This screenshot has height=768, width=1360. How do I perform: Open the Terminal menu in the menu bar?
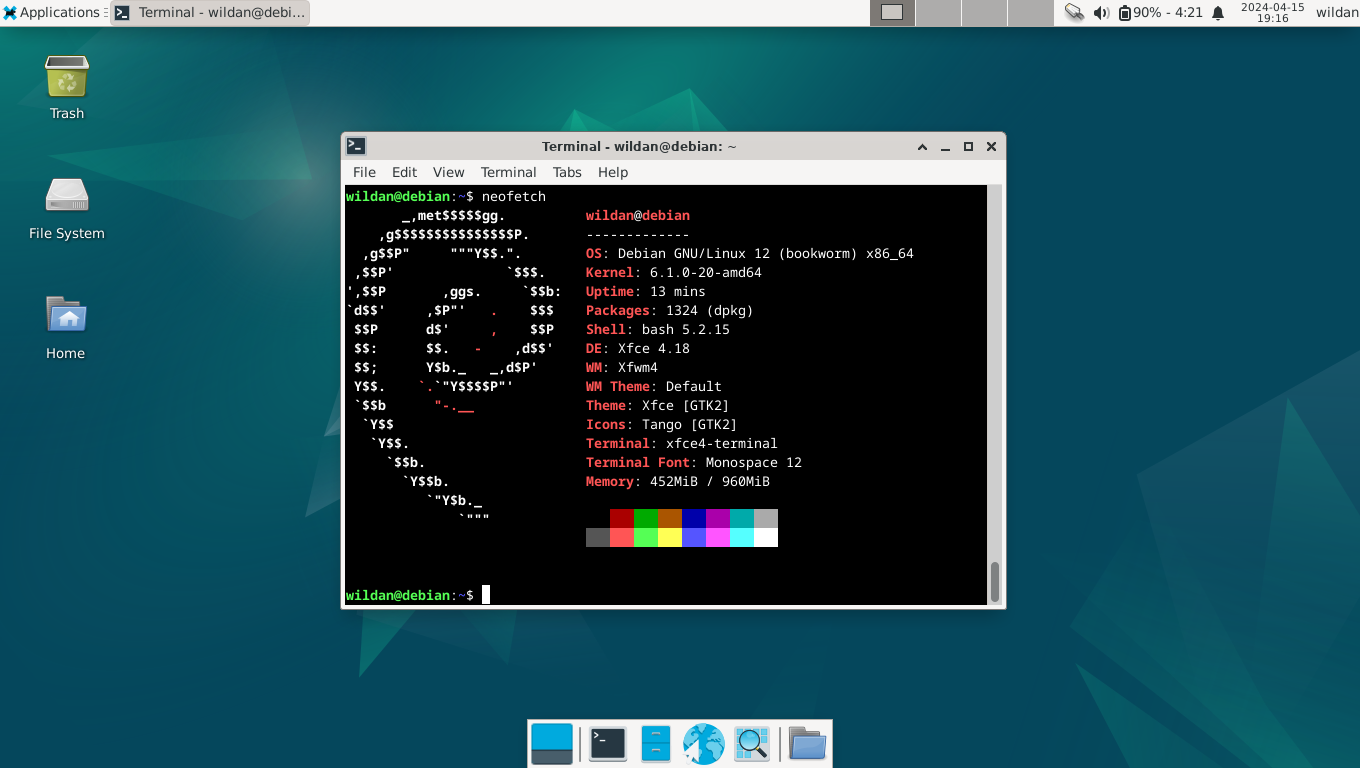coord(508,172)
